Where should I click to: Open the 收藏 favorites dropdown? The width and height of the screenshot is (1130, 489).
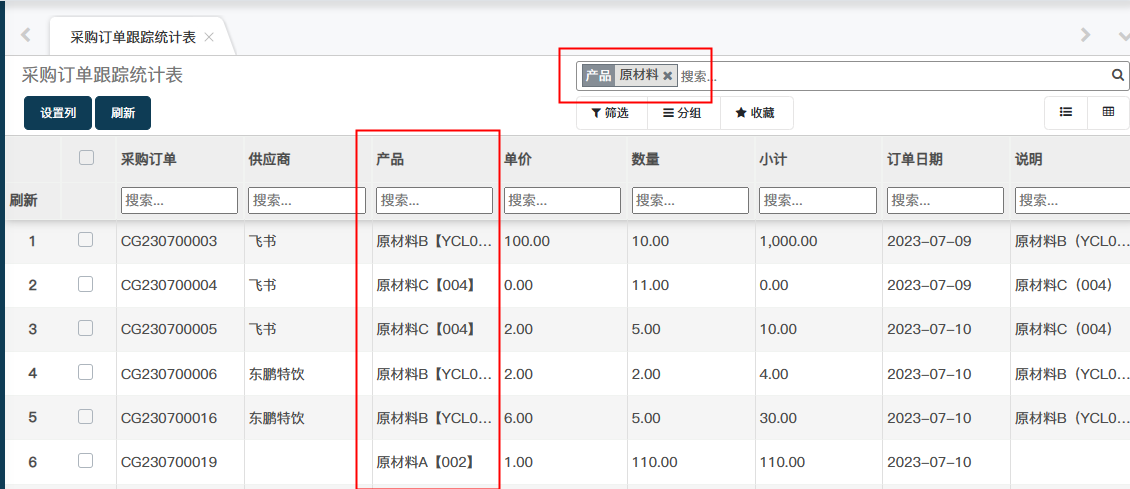756,114
